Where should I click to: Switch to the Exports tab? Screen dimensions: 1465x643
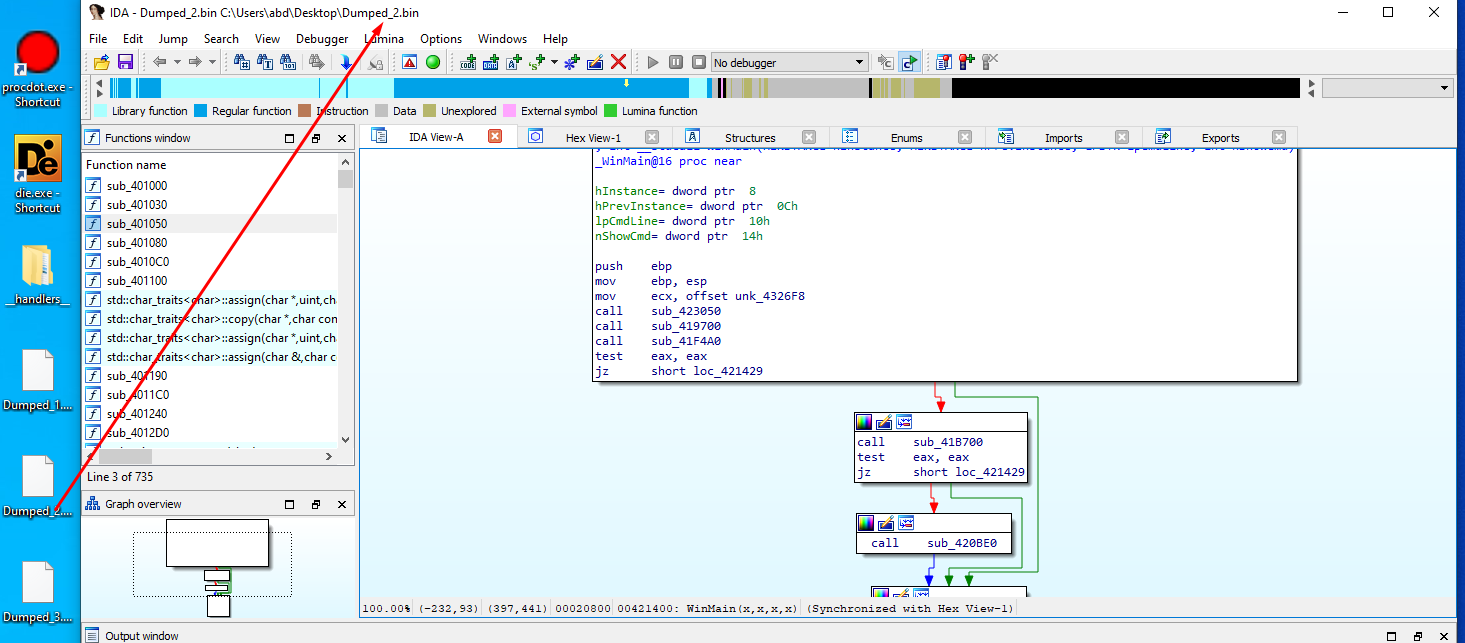(x=1220, y=138)
